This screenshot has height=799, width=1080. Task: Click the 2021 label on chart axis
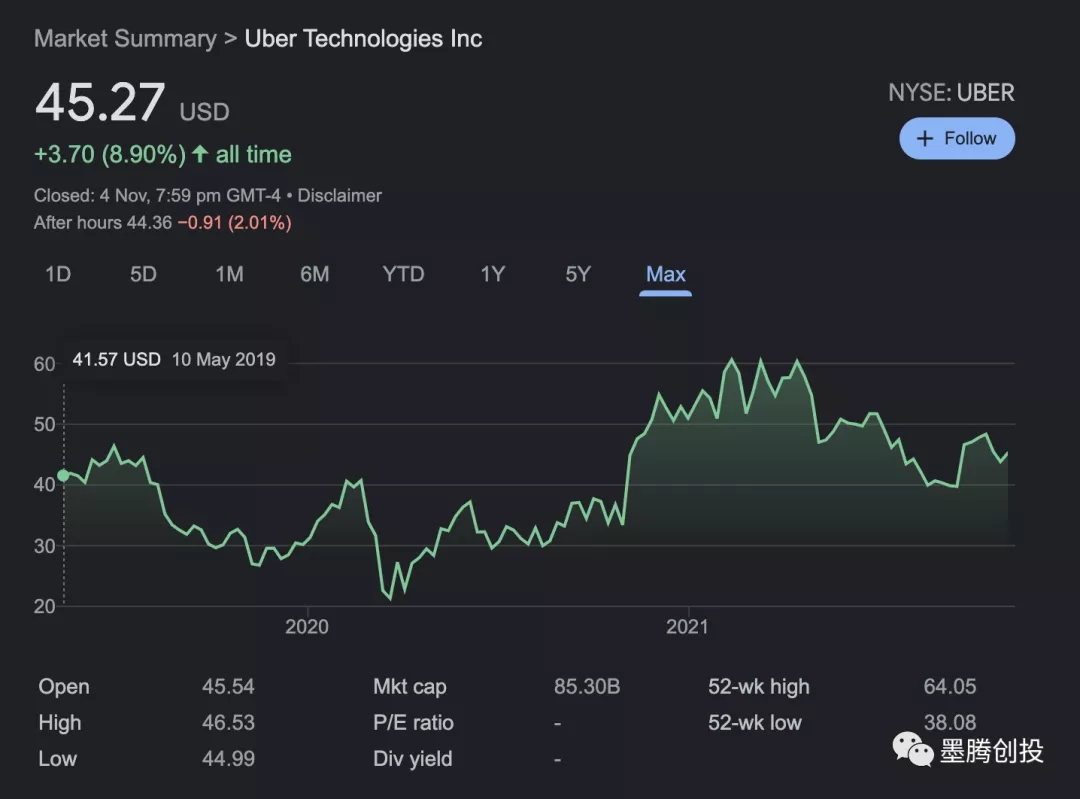coord(687,627)
